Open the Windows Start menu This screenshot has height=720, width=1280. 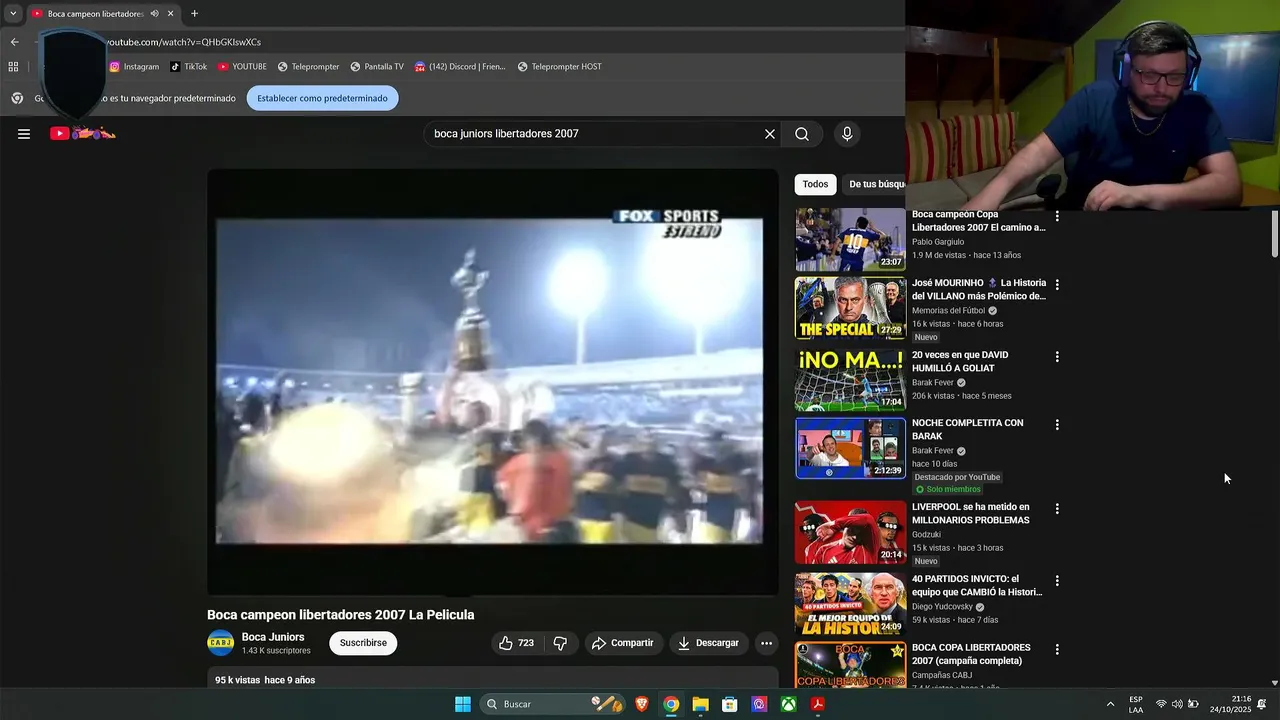tap(463, 704)
